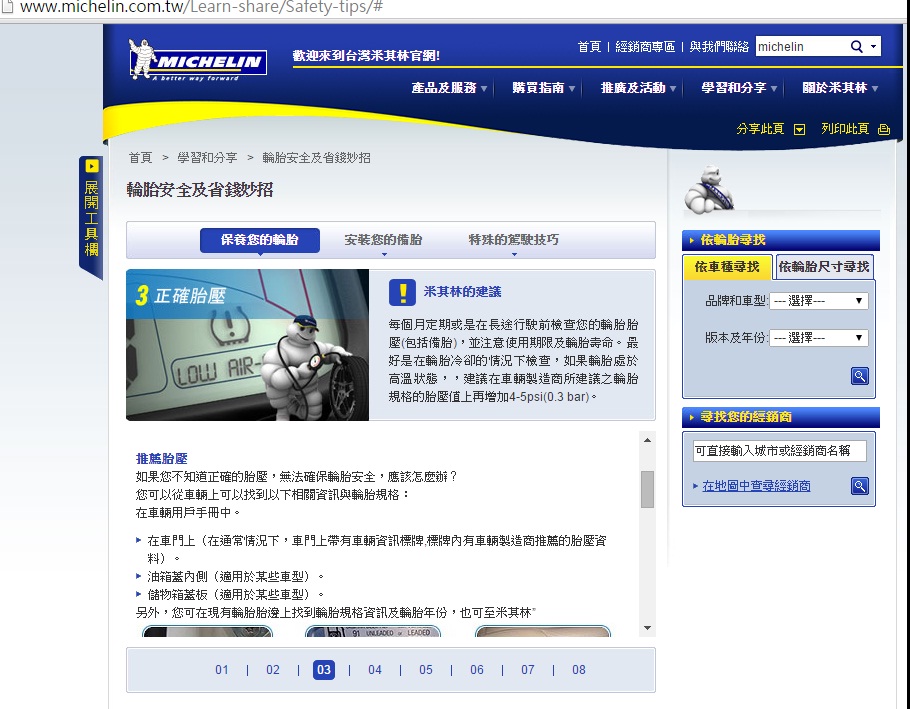This screenshot has height=709, width=910.
Task: Click the tire search magnifier button
Action: pyautogui.click(x=860, y=376)
